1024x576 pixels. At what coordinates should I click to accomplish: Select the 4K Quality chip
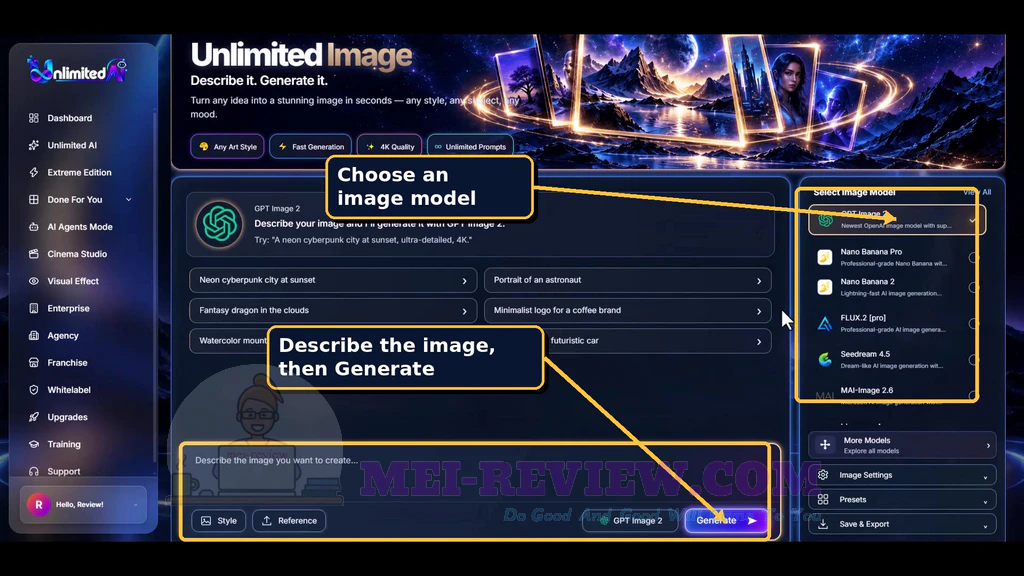(389, 146)
